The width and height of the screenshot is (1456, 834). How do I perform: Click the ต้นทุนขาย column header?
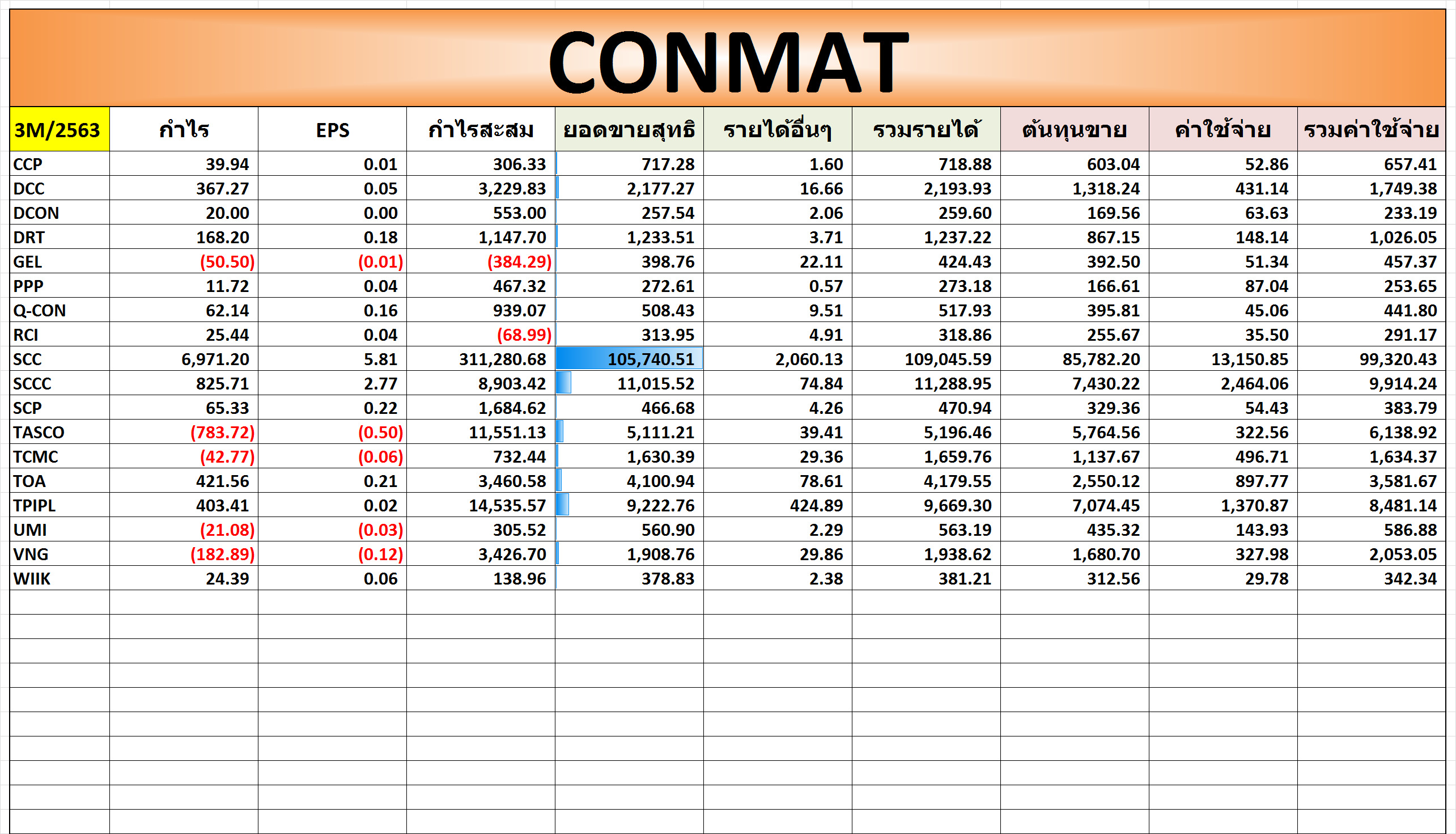point(1074,130)
